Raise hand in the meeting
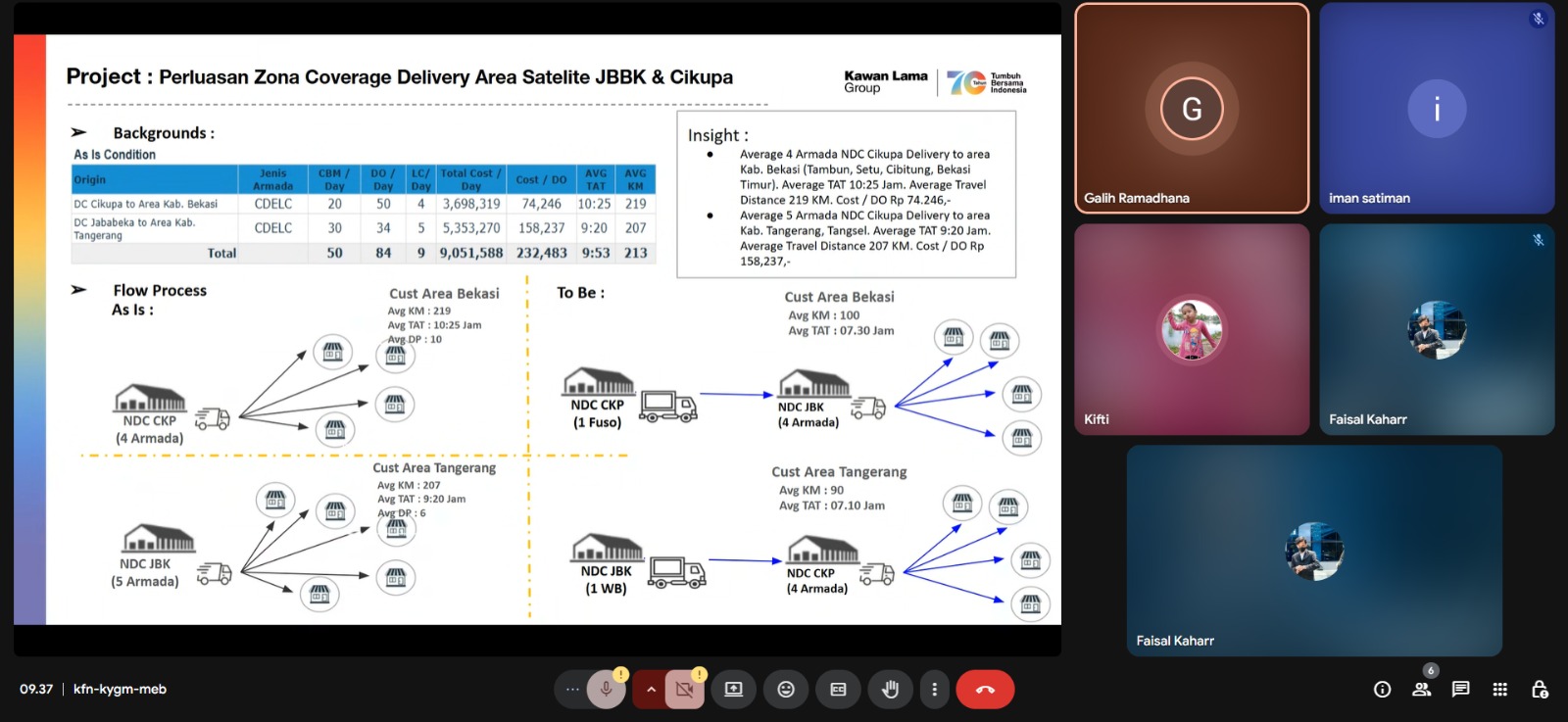 click(x=890, y=690)
